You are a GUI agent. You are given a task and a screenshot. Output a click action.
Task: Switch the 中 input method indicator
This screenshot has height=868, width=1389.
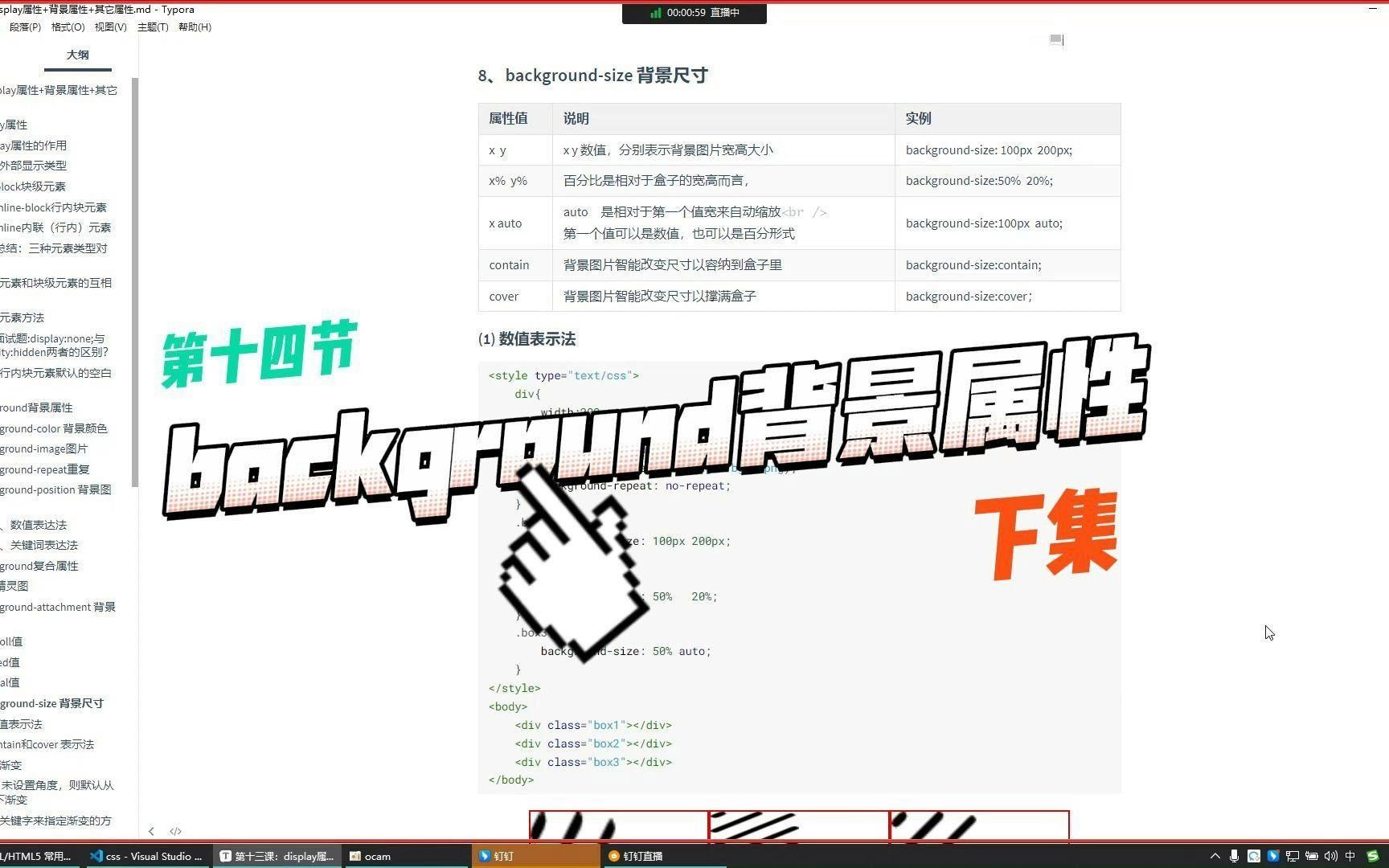coord(1350,856)
